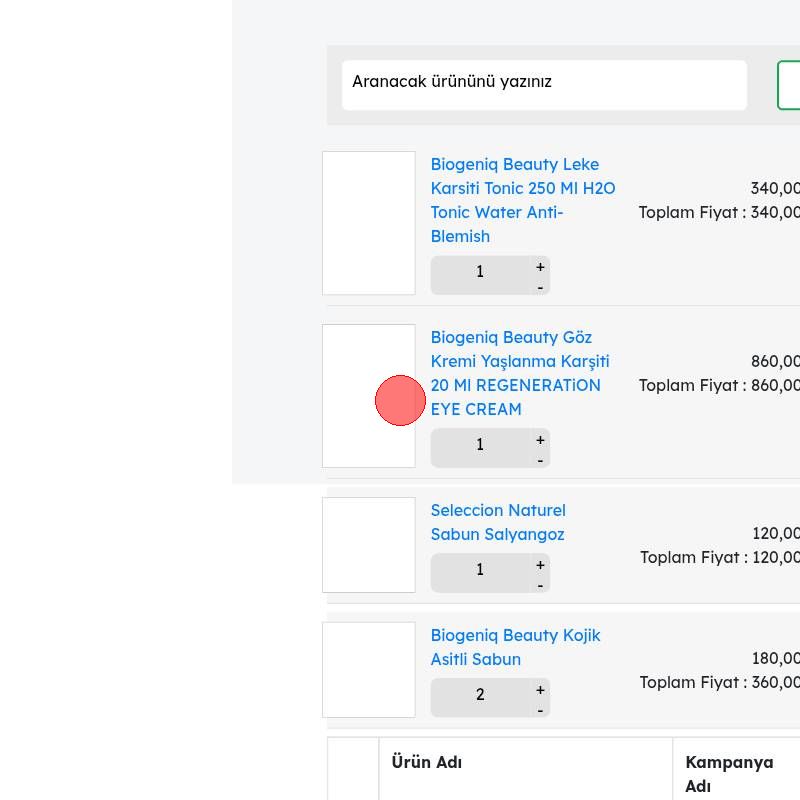
Task: Open Biogeniq Beauty Göz Kremi product link
Action: tap(520, 373)
